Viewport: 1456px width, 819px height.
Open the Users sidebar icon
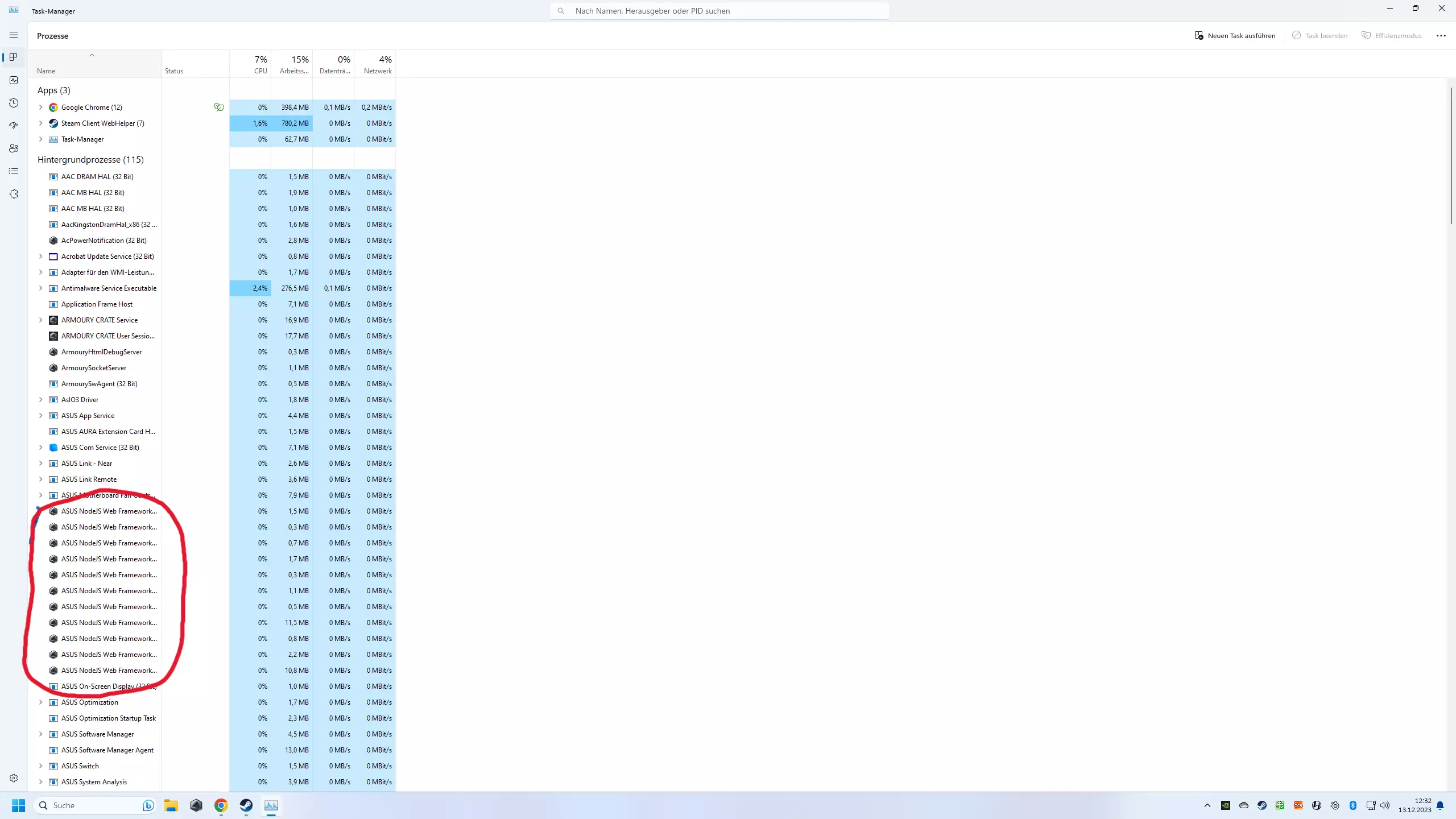click(14, 148)
